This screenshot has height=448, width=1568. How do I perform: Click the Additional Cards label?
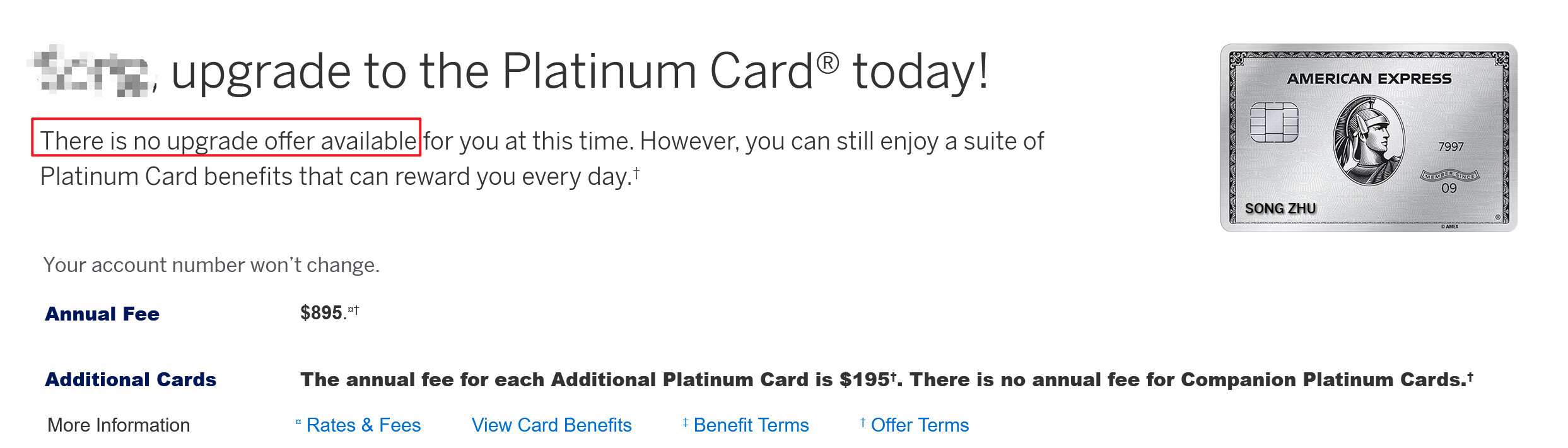pos(131,379)
